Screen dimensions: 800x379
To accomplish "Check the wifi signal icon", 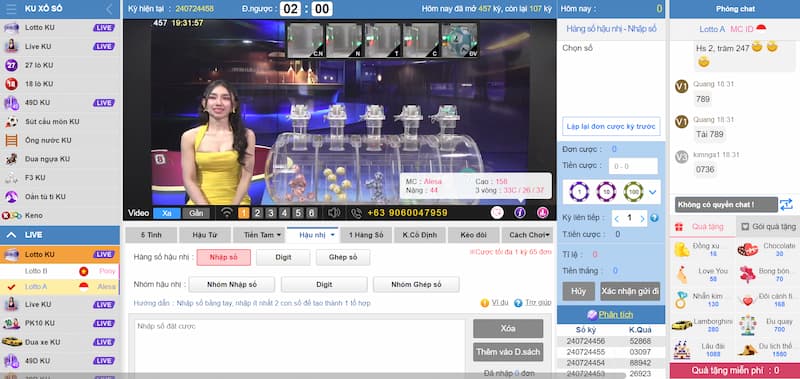I will 227,213.
